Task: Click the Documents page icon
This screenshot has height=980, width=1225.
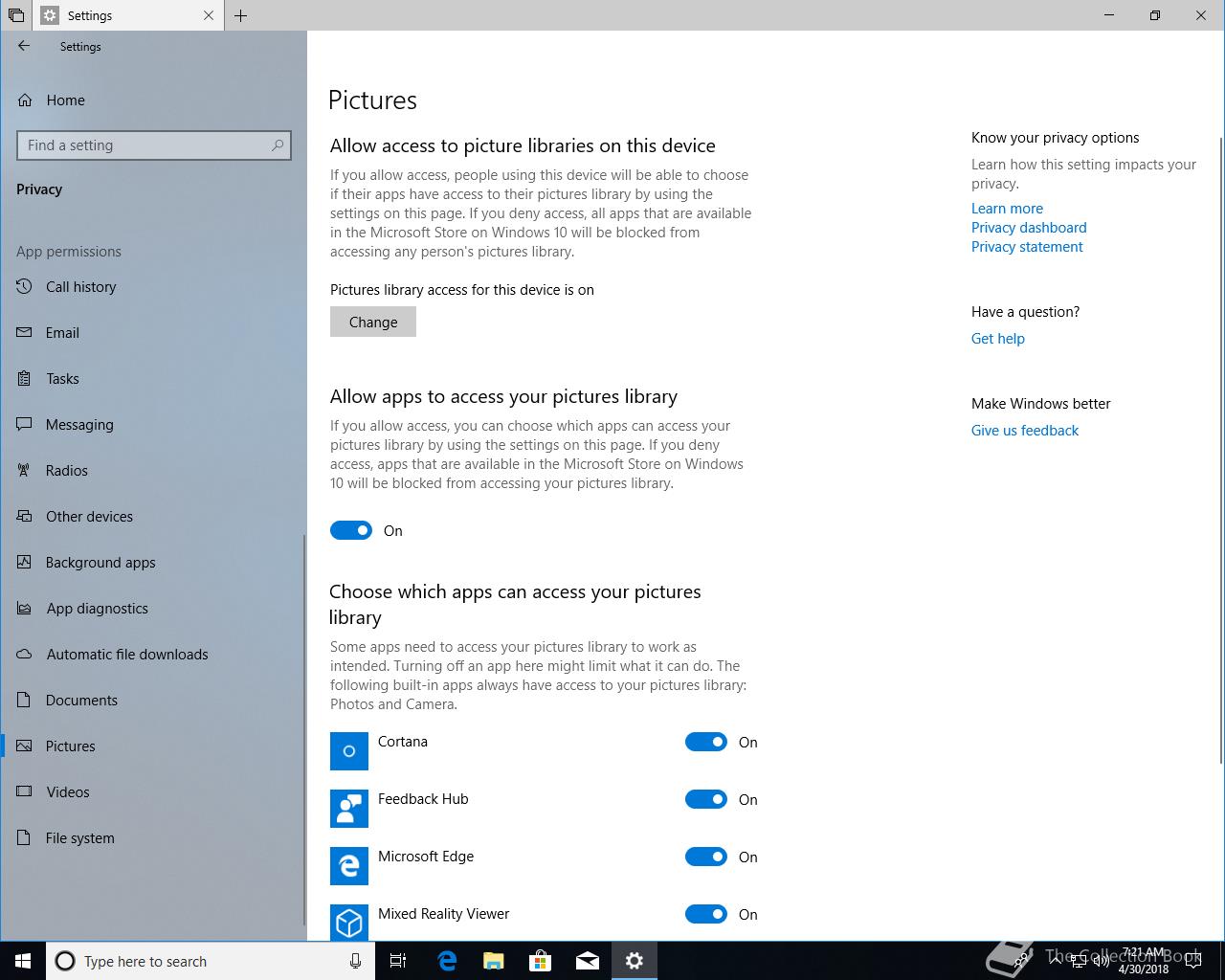Action: pyautogui.click(x=25, y=701)
